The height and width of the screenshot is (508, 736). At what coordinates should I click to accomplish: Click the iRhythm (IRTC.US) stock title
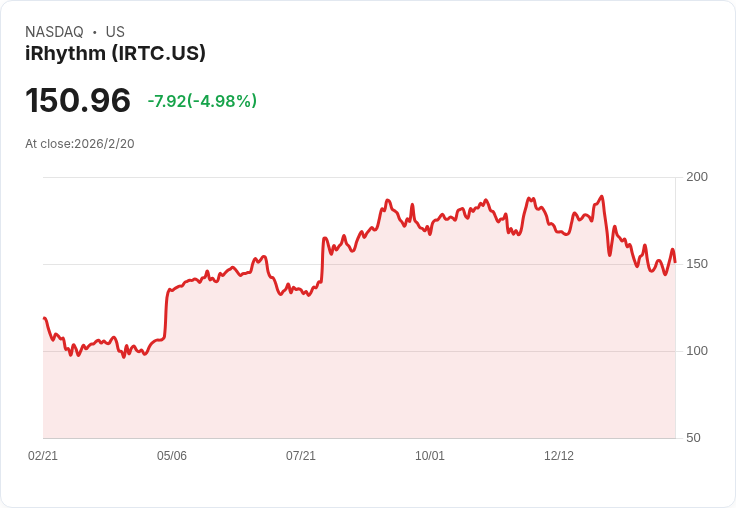(x=115, y=54)
